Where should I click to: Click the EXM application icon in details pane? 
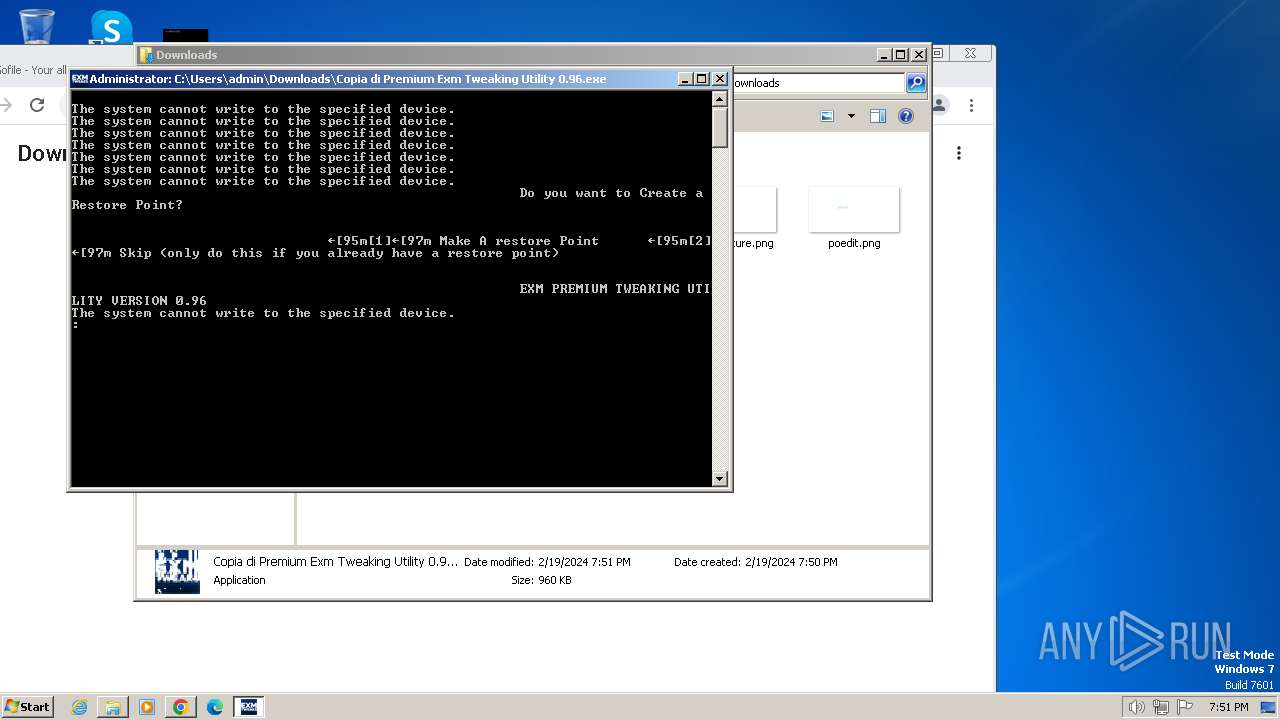pos(177,572)
